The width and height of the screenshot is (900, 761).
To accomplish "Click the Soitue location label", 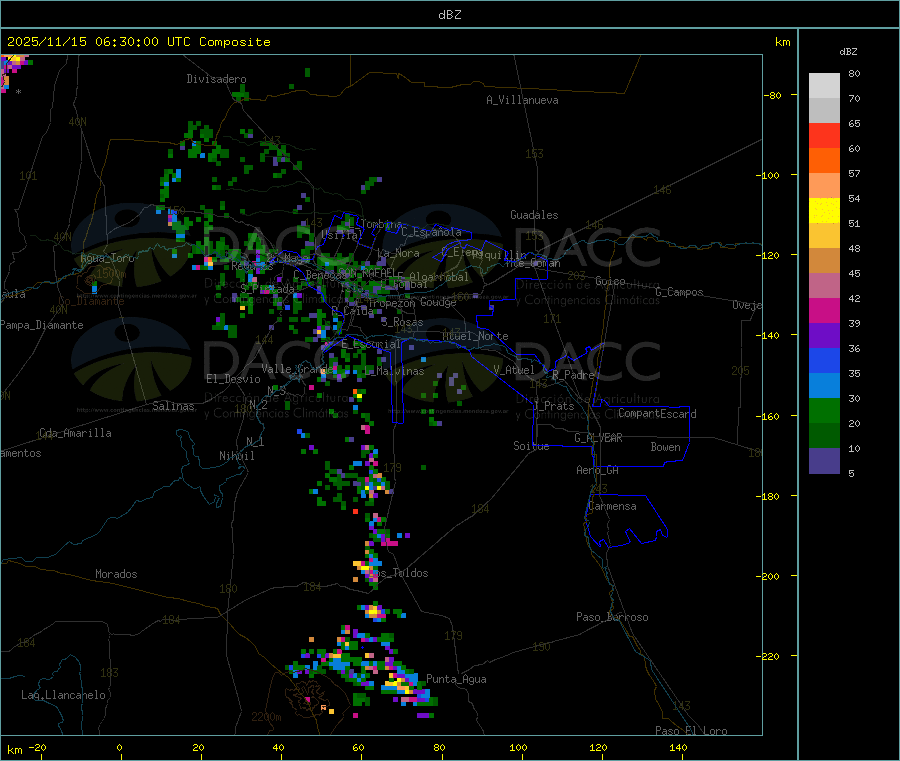I will tap(531, 446).
